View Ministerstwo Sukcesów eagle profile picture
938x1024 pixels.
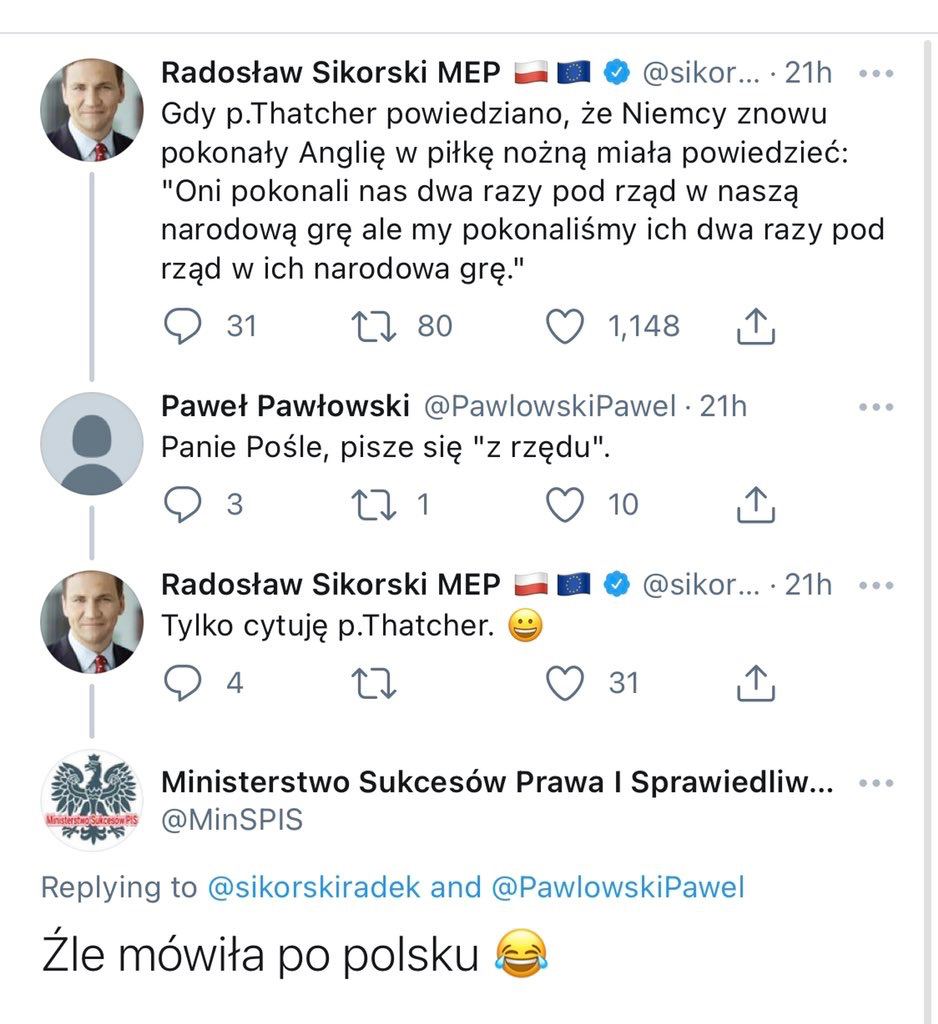(91, 800)
